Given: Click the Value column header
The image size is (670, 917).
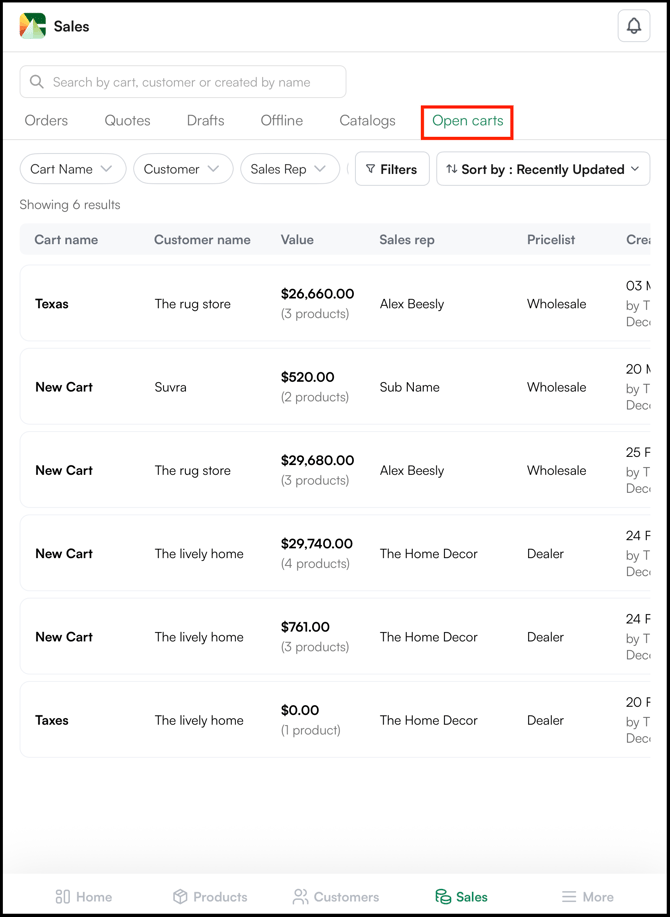Looking at the screenshot, I should [x=297, y=240].
